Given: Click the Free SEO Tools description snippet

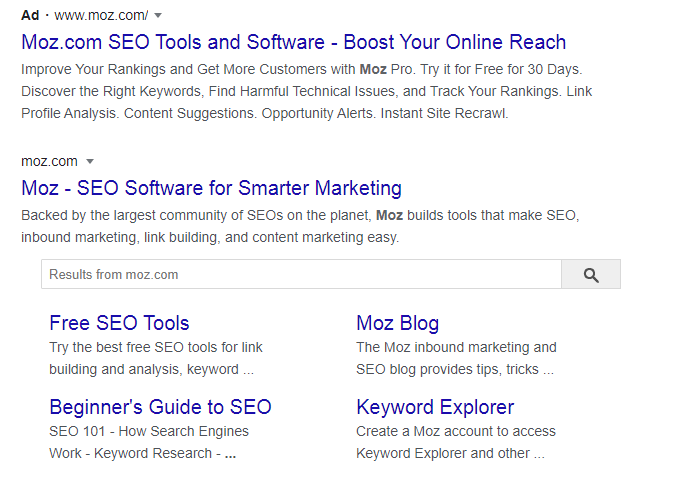Looking at the screenshot, I should [155, 358].
